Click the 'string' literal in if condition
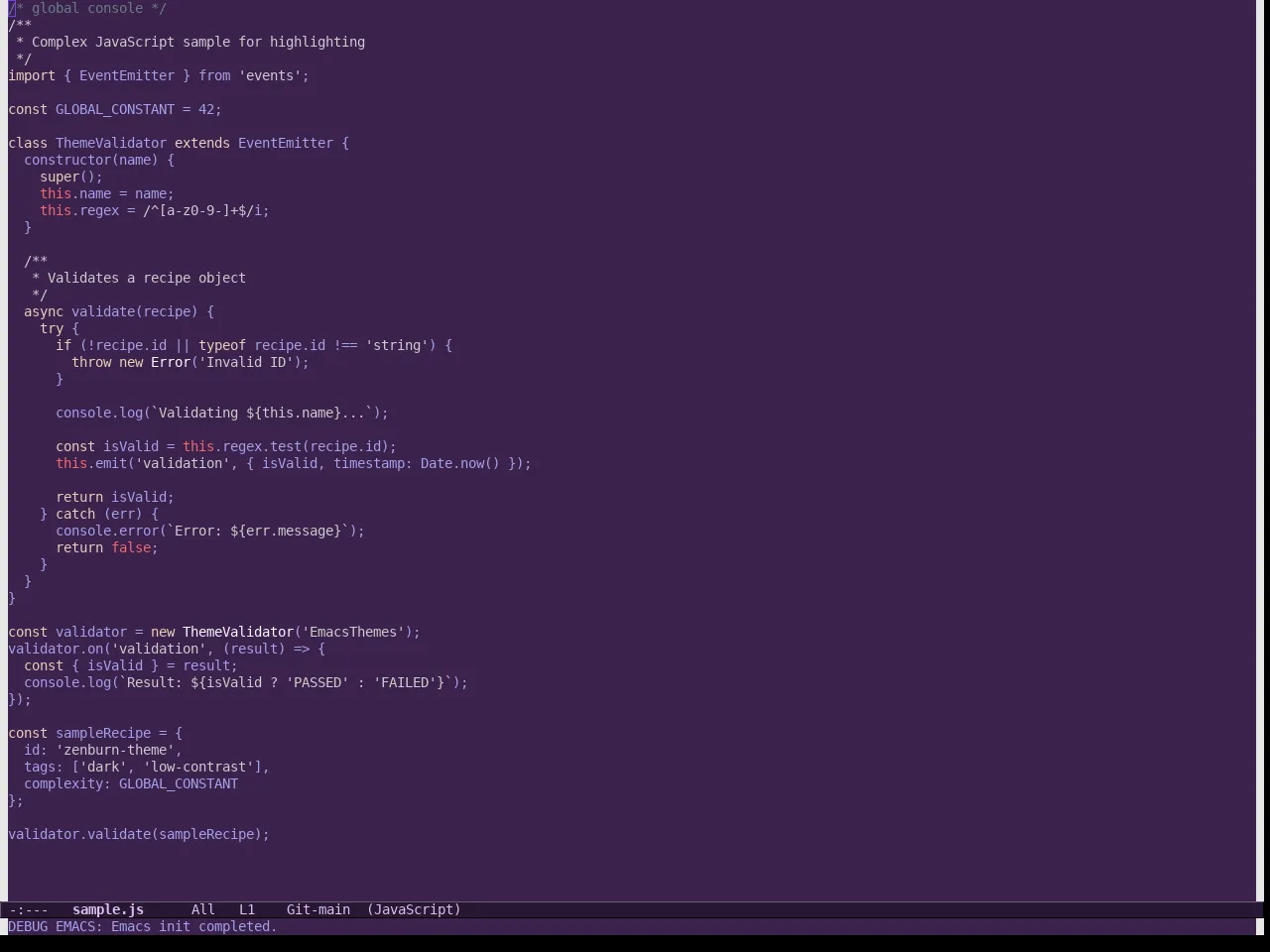The image size is (1270, 952). click(397, 345)
